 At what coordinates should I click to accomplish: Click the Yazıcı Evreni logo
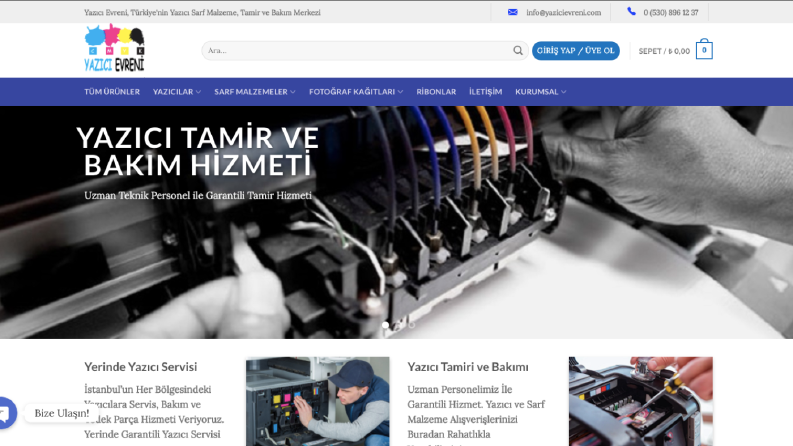tap(114, 48)
